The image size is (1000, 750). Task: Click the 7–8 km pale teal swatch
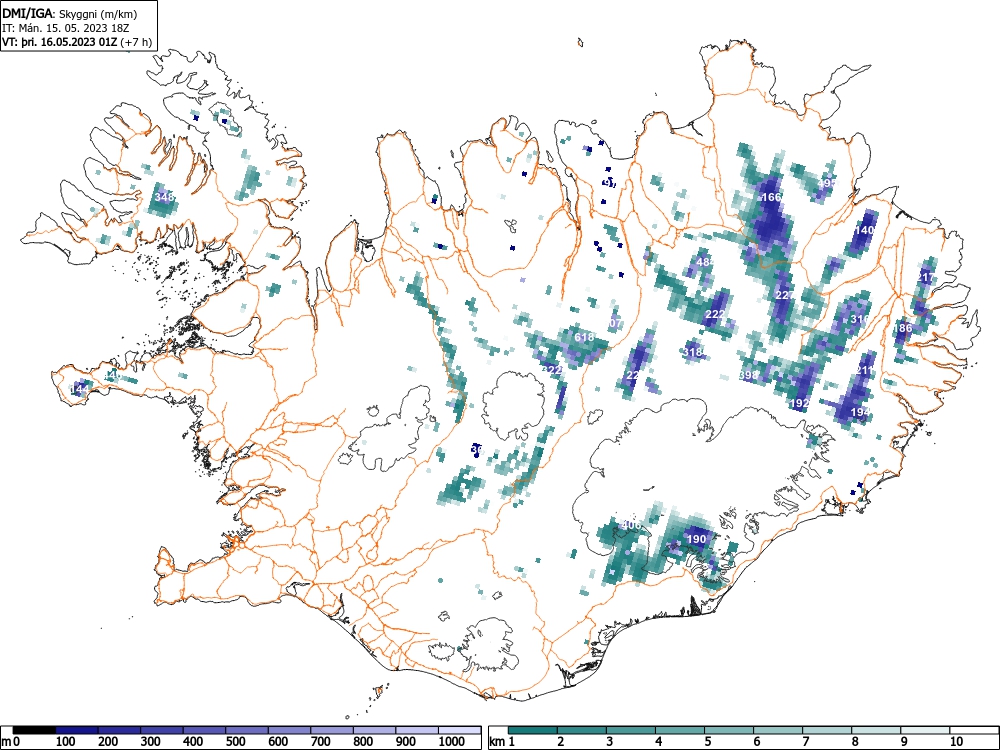coord(827,730)
